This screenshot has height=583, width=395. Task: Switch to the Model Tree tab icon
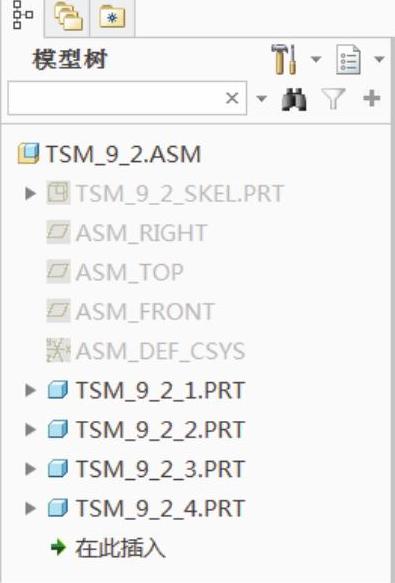click(x=22, y=15)
